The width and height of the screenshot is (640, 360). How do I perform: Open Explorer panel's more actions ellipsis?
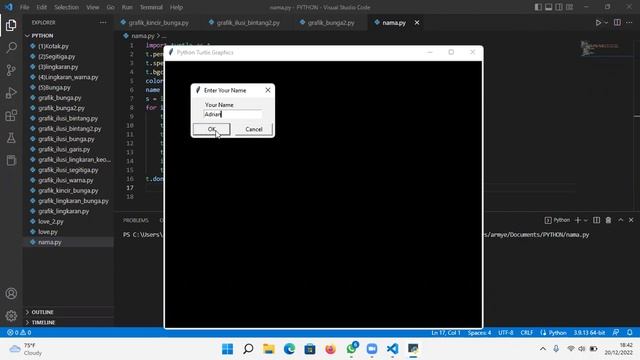tap(103, 23)
